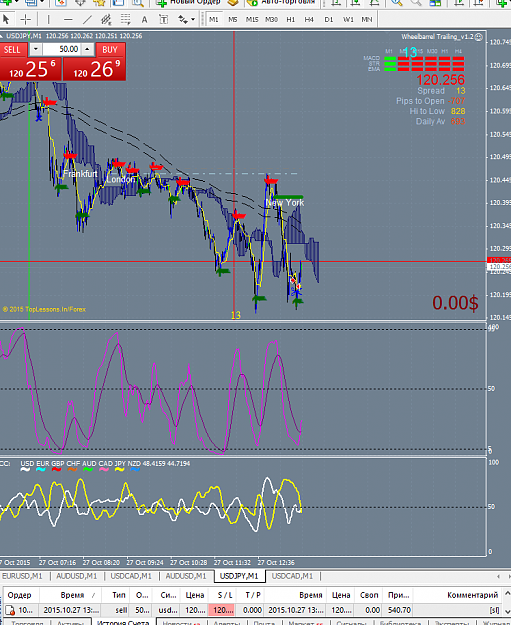Open the EURUSD,M1 chart tab

pos(22,576)
